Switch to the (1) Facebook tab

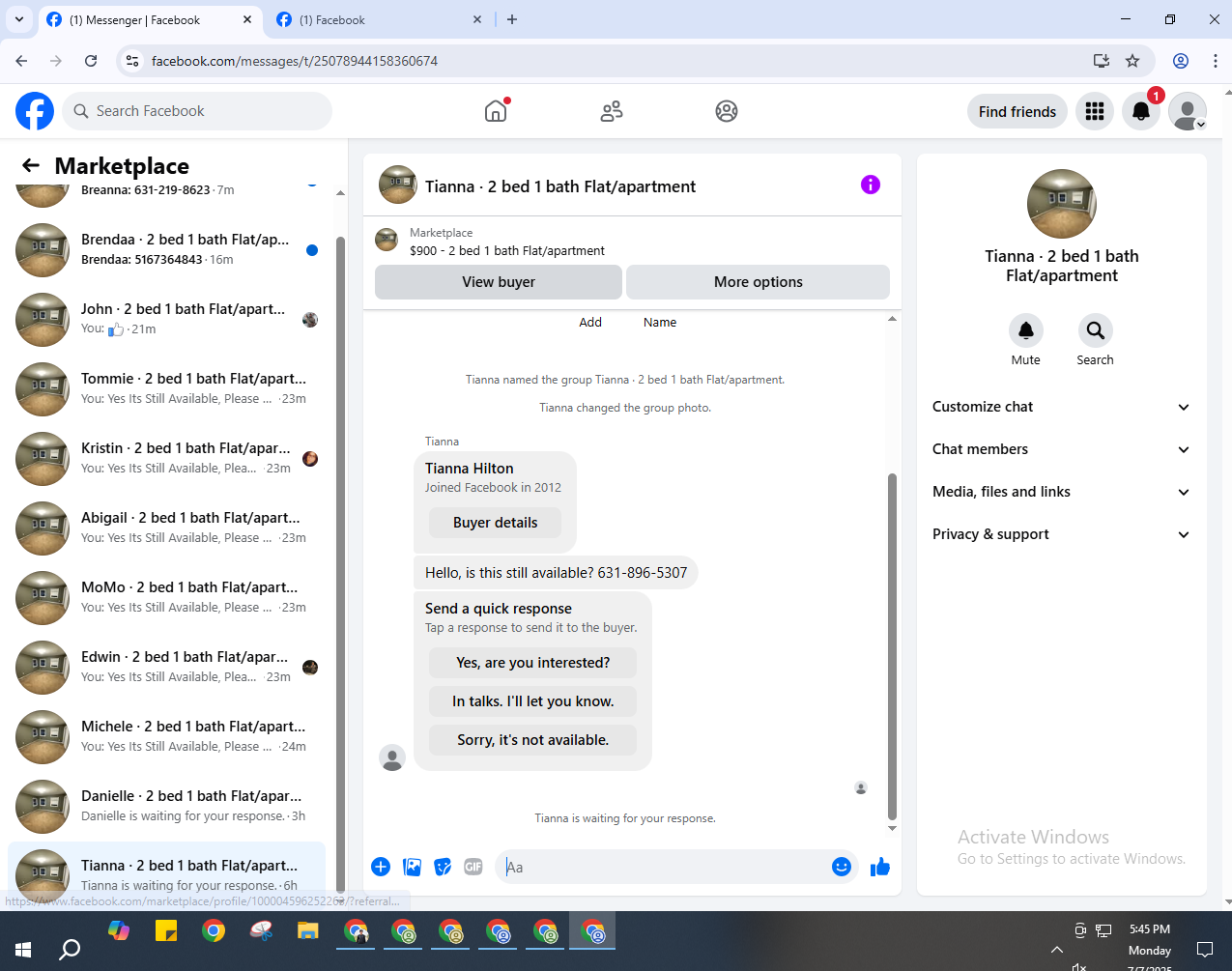[x=380, y=19]
